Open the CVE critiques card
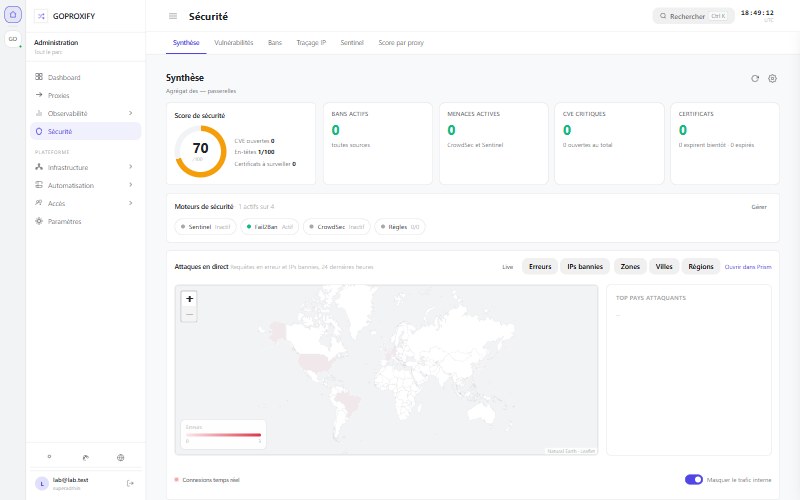The width and height of the screenshot is (800, 500). point(609,143)
